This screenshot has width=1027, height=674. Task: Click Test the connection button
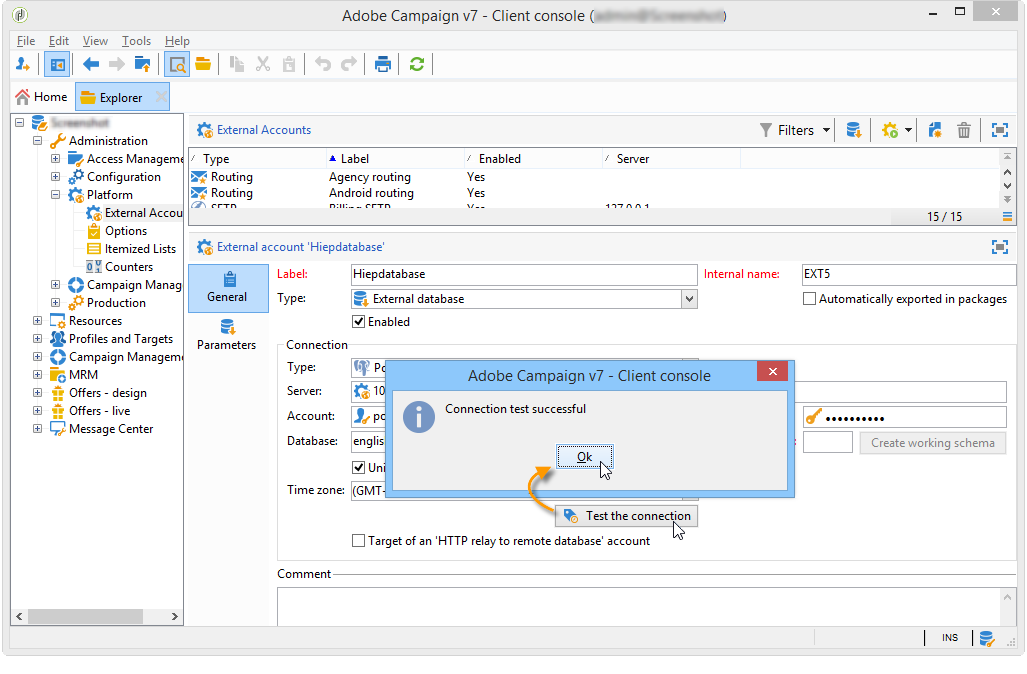click(x=626, y=516)
